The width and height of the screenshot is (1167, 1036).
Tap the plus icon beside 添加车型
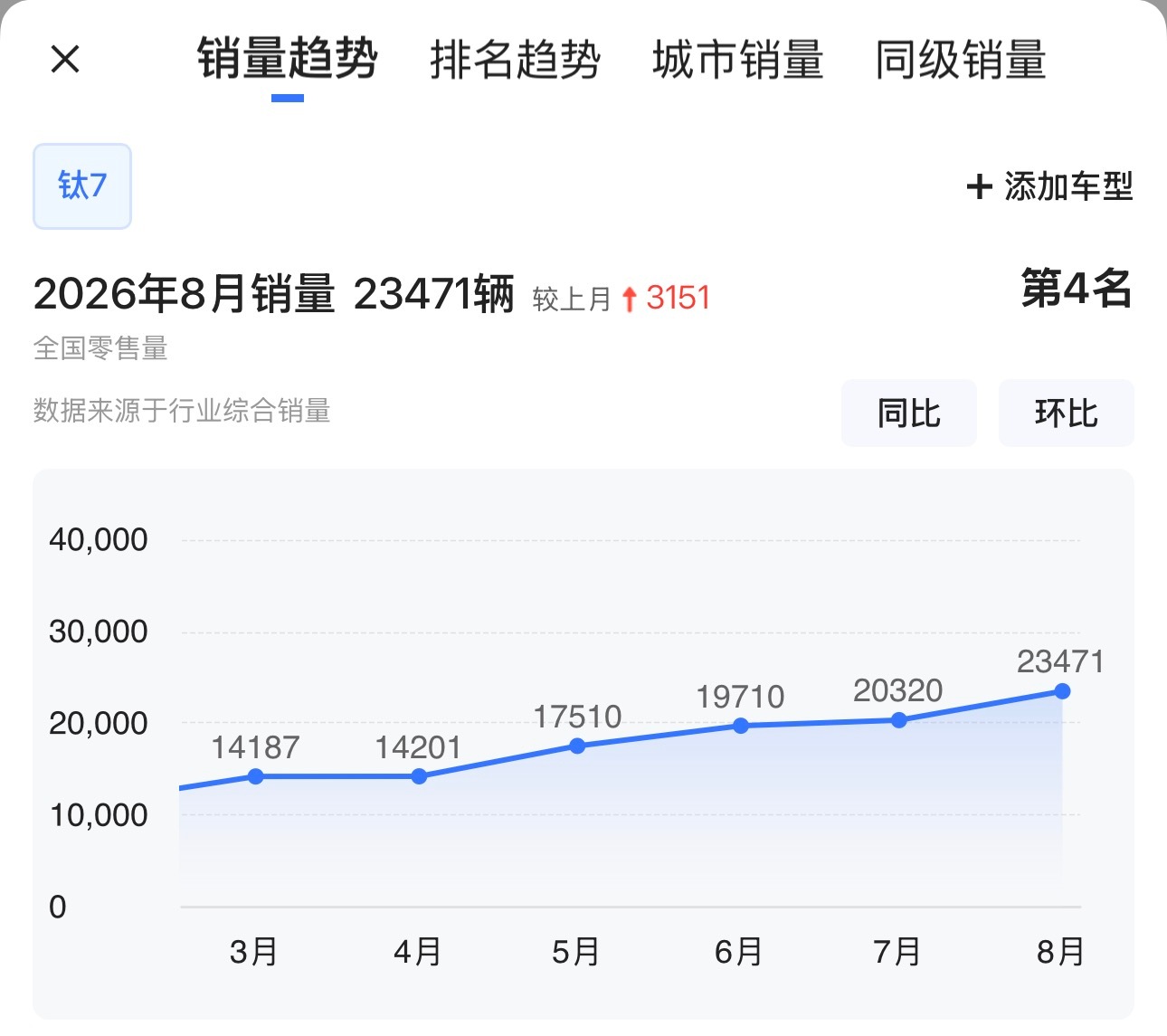point(979,187)
